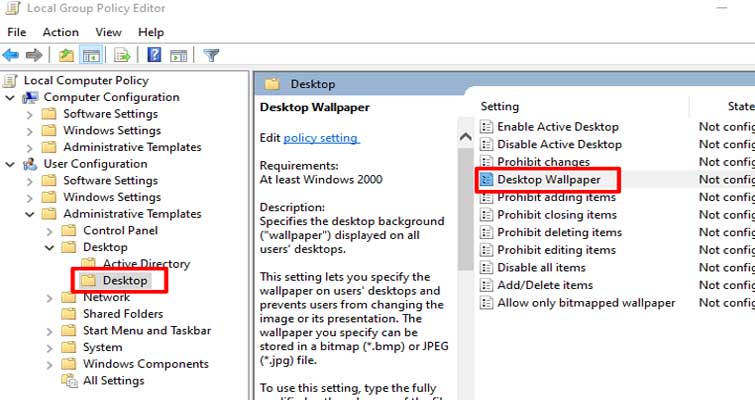The image size is (755, 400).
Task: Collapse the Computer Configuration node
Action: 10,98
